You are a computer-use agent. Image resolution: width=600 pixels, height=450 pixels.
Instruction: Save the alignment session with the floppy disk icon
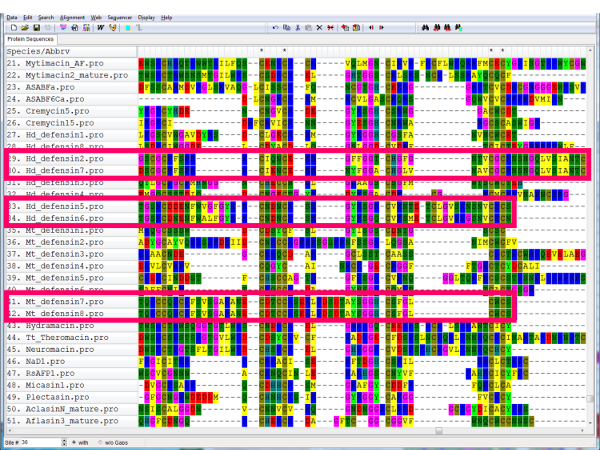pyautogui.click(x=36, y=28)
